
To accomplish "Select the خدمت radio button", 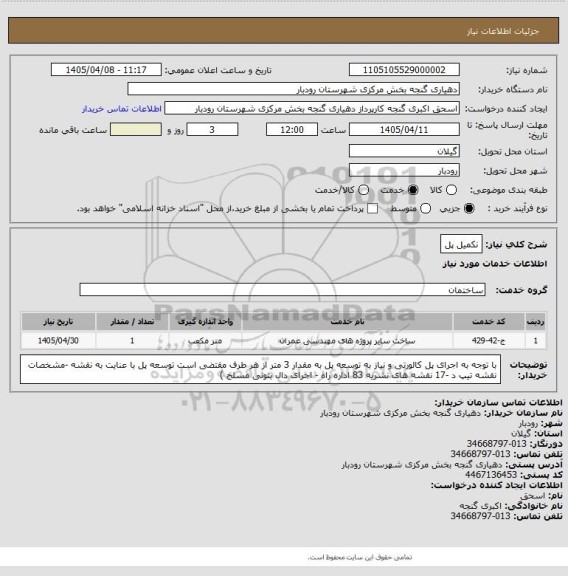I will 413,190.
